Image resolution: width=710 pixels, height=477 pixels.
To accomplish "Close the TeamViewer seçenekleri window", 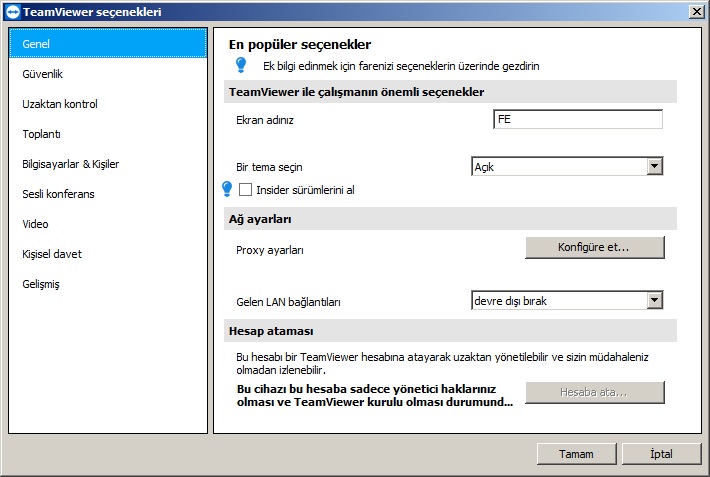I will point(697,12).
